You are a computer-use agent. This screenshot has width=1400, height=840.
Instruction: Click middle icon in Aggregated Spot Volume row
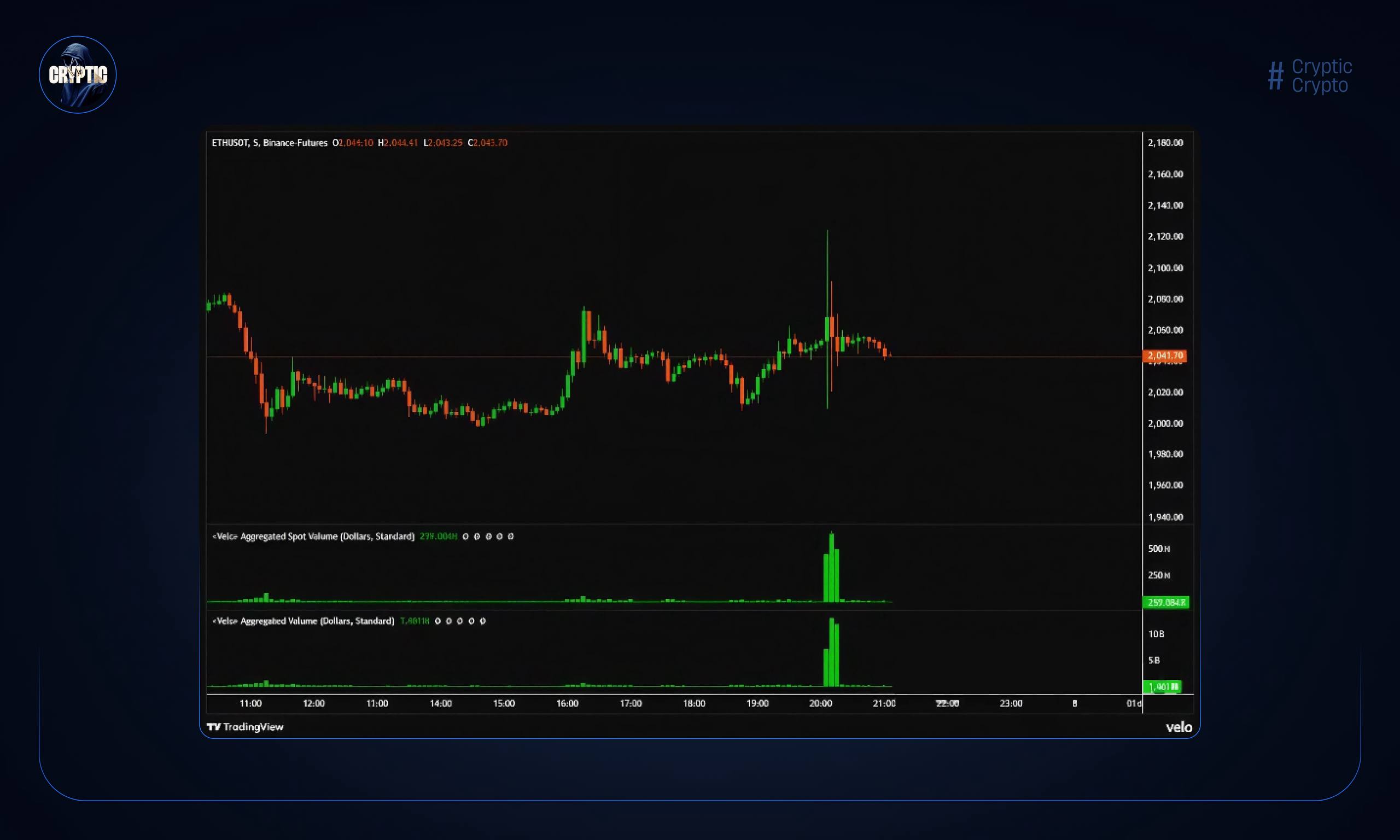click(x=488, y=536)
